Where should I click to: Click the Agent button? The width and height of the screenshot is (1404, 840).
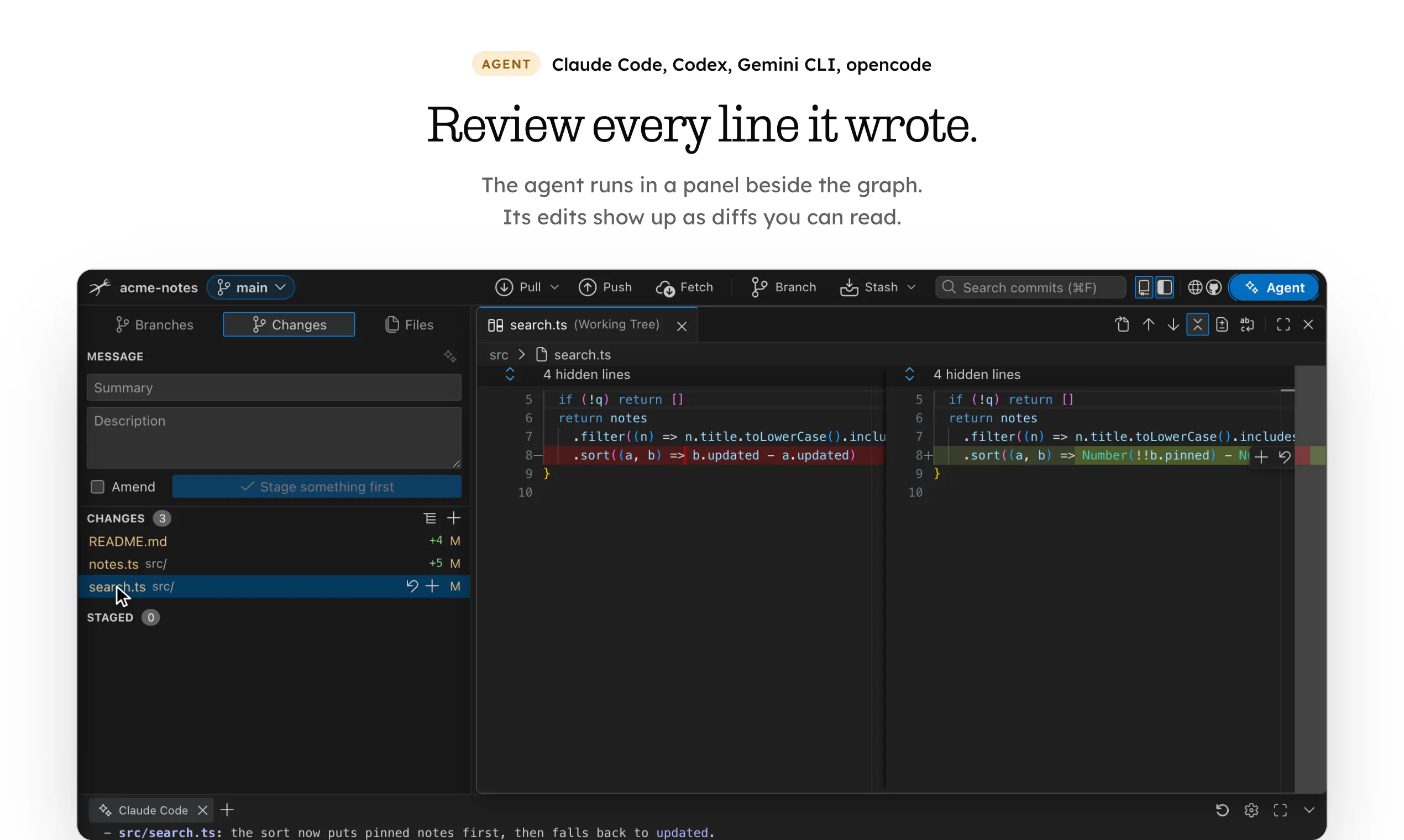tap(1274, 287)
